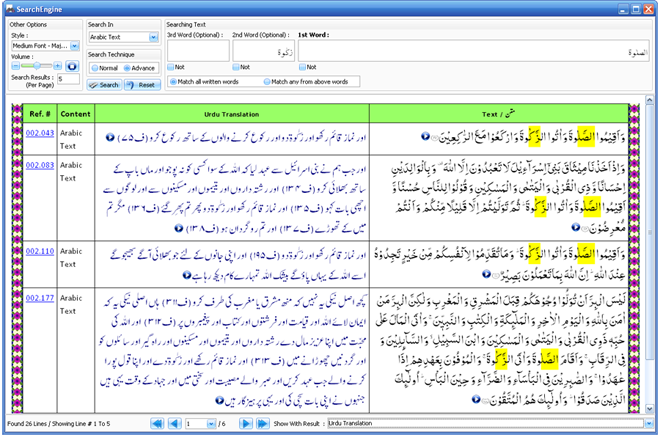Click the Text column header

click(499, 114)
